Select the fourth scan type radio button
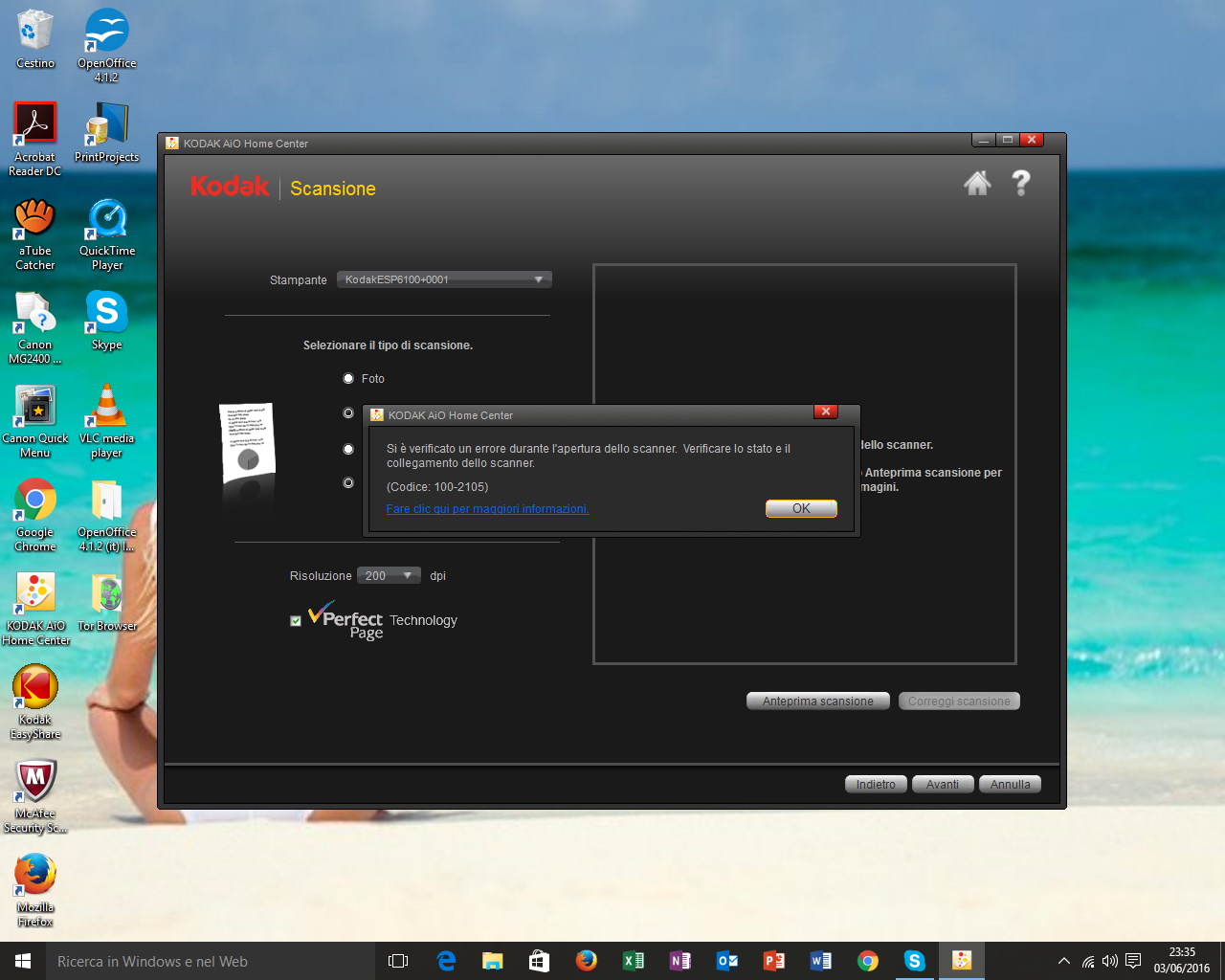The image size is (1225, 980). (348, 483)
